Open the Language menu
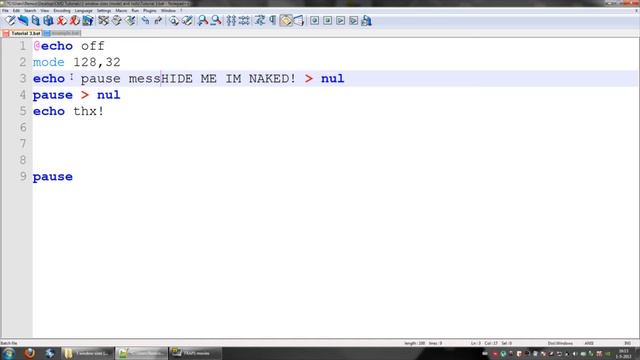This screenshot has height=360, width=640. click(84, 11)
